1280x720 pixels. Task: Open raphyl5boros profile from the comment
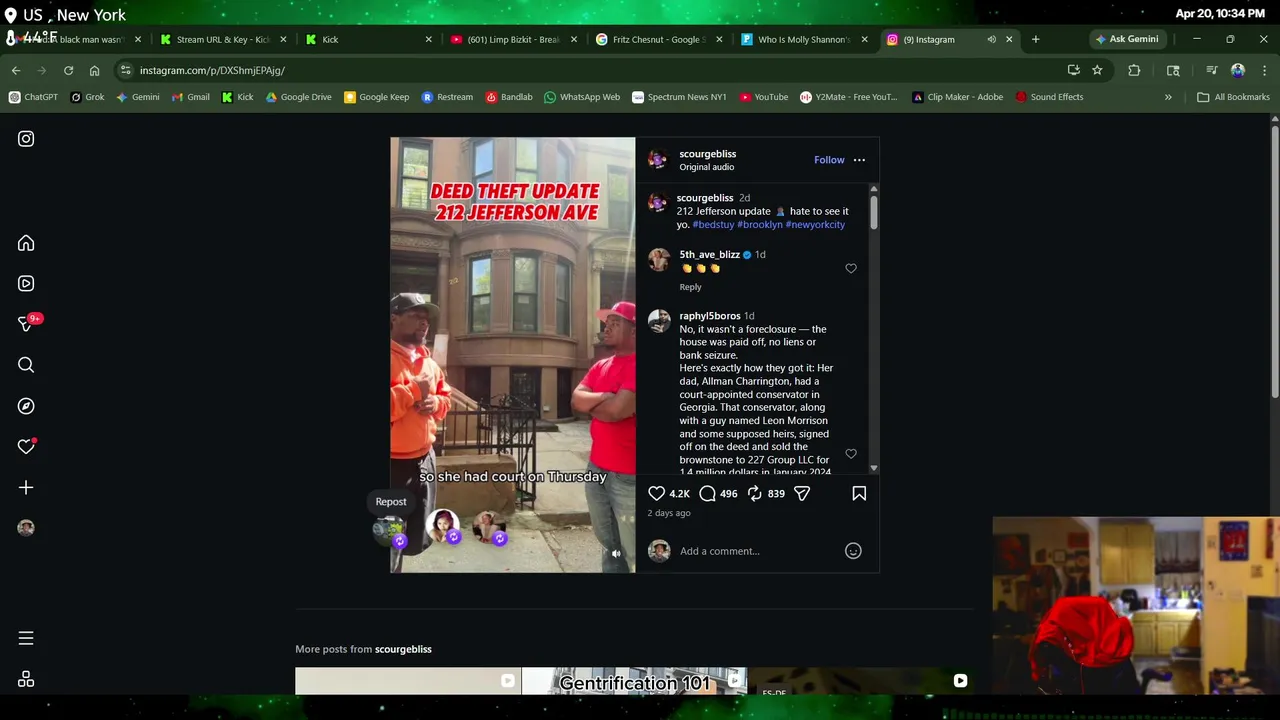coord(710,316)
